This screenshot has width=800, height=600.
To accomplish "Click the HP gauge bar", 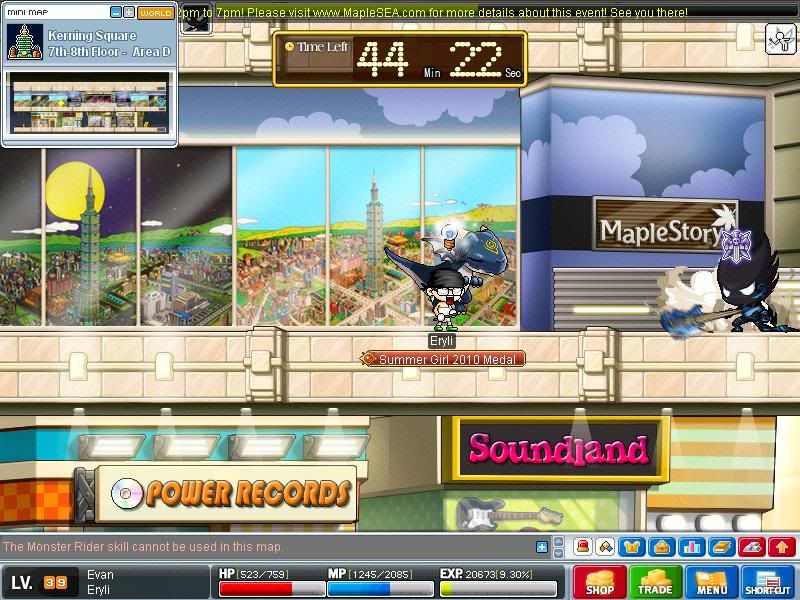I will click(x=271, y=589).
